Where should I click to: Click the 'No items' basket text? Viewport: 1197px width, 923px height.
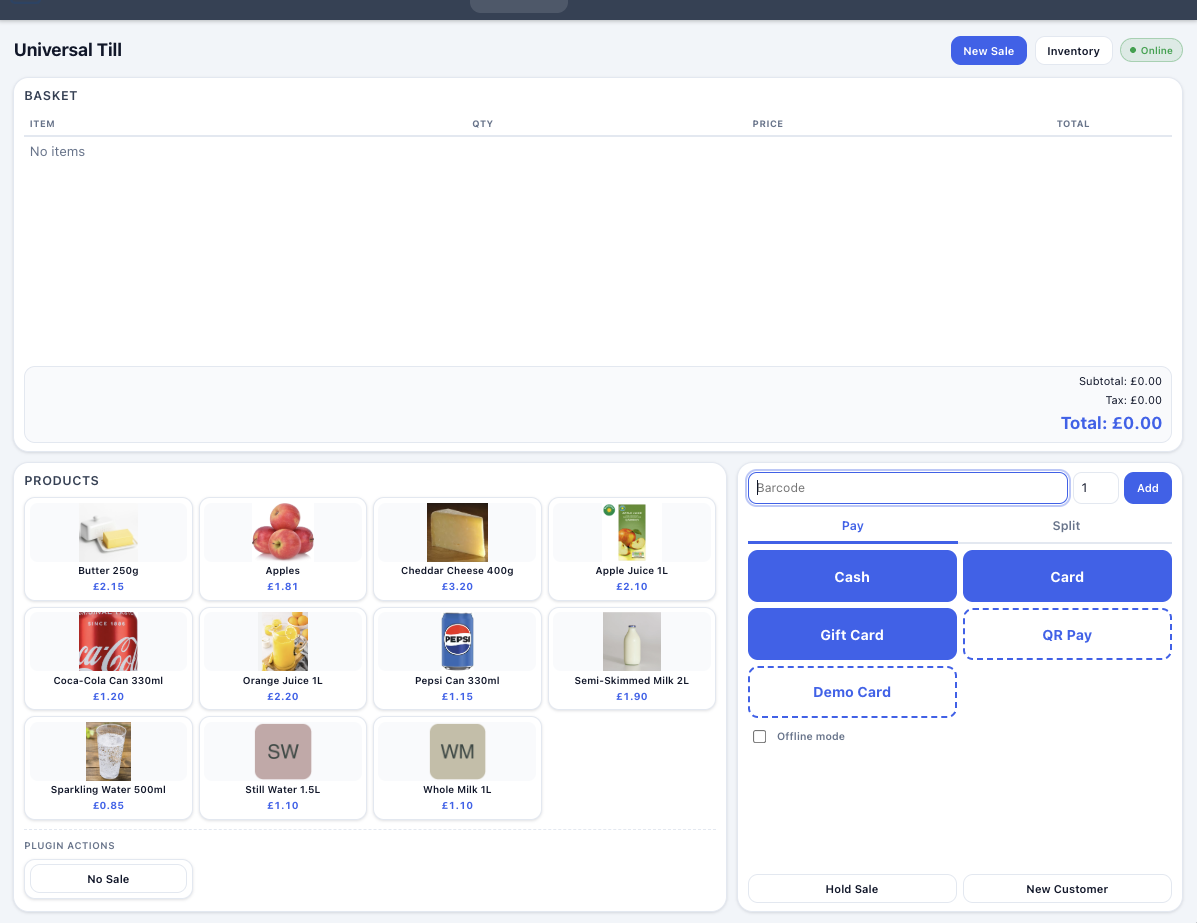tap(57, 151)
